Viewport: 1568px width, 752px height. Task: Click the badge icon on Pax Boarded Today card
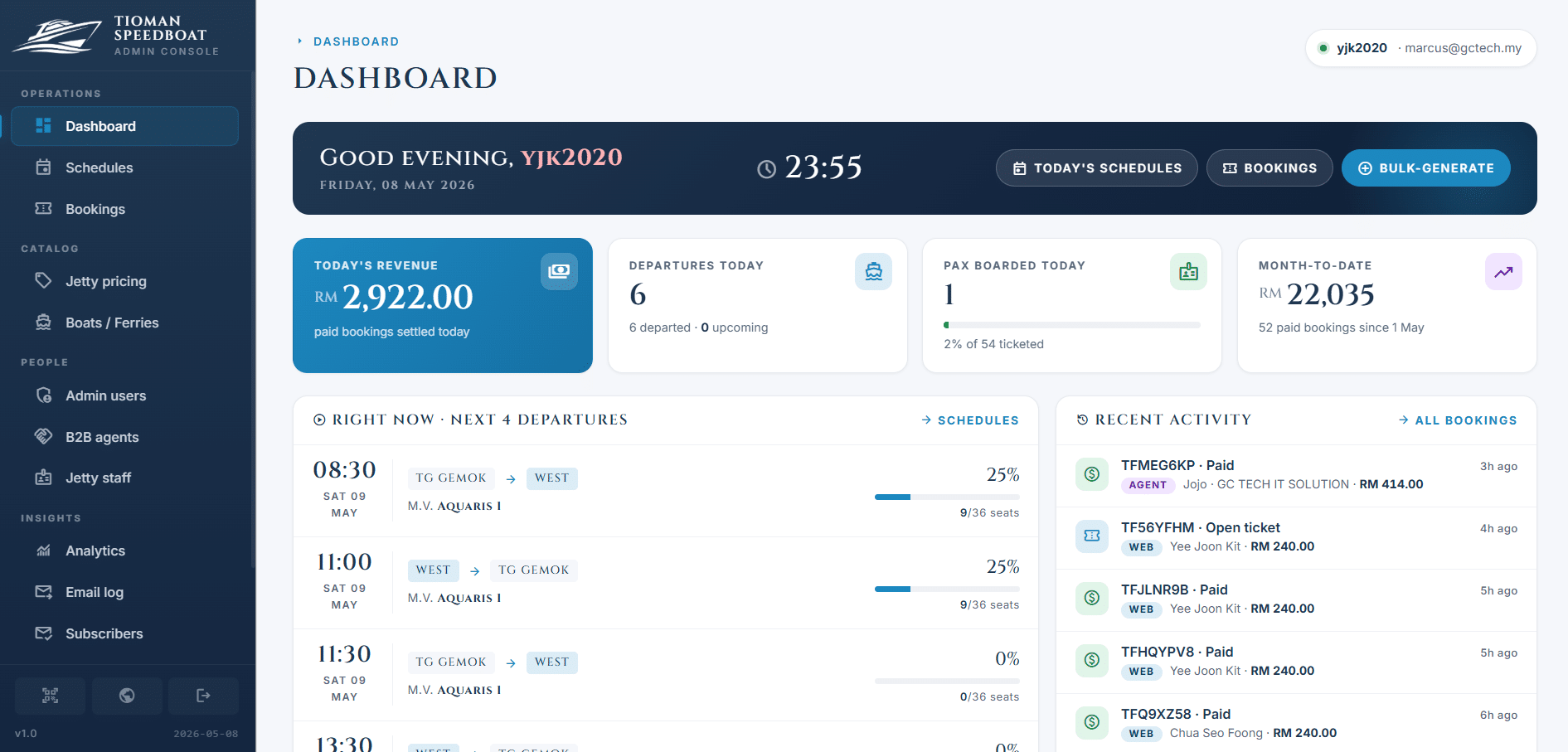coord(1188,271)
